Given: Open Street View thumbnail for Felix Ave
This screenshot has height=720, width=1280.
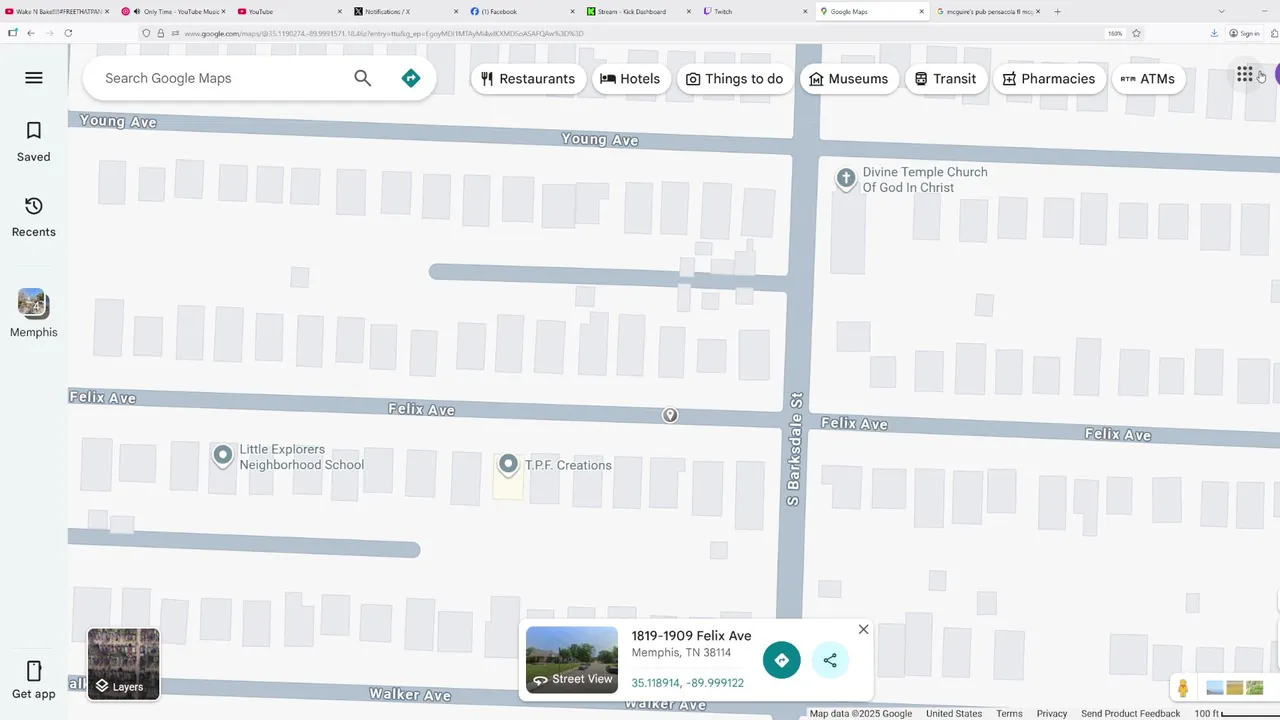Looking at the screenshot, I should pyautogui.click(x=572, y=659).
